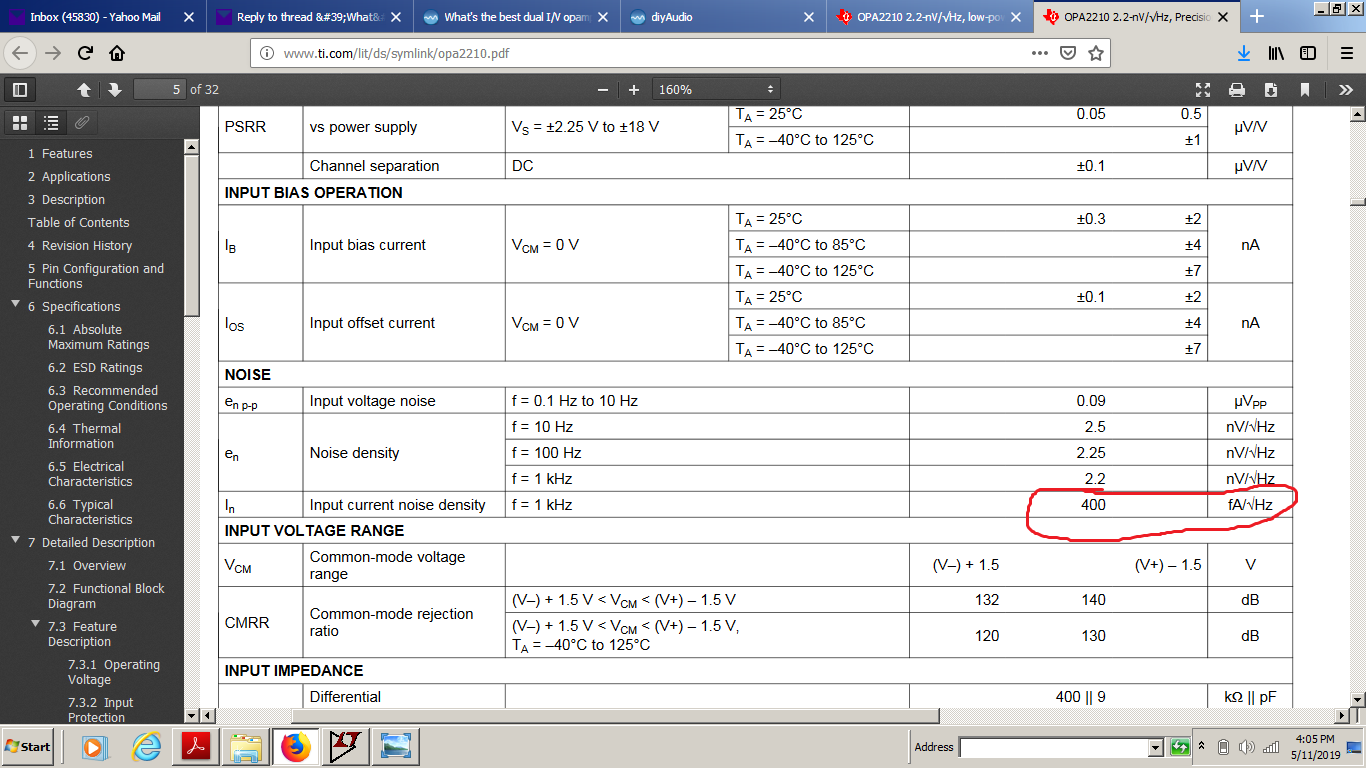Open PDF viewer tools menu

click(1345, 89)
